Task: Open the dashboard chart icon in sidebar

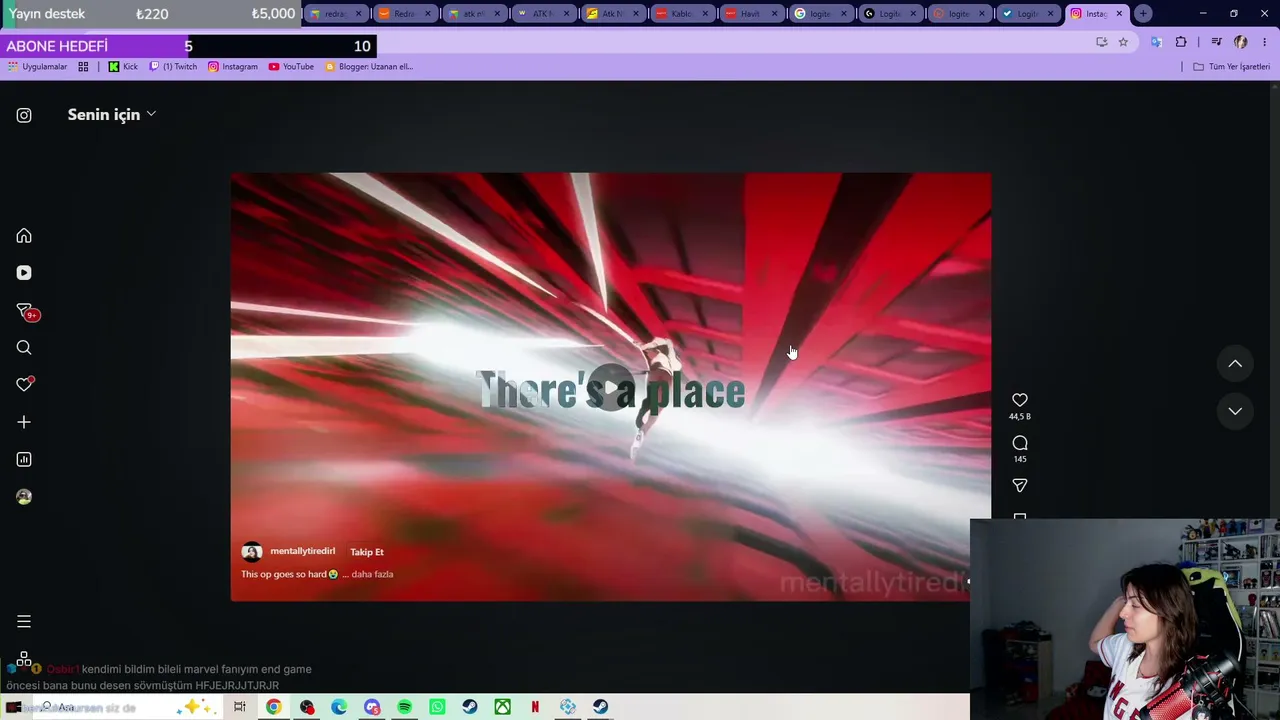Action: point(24,459)
